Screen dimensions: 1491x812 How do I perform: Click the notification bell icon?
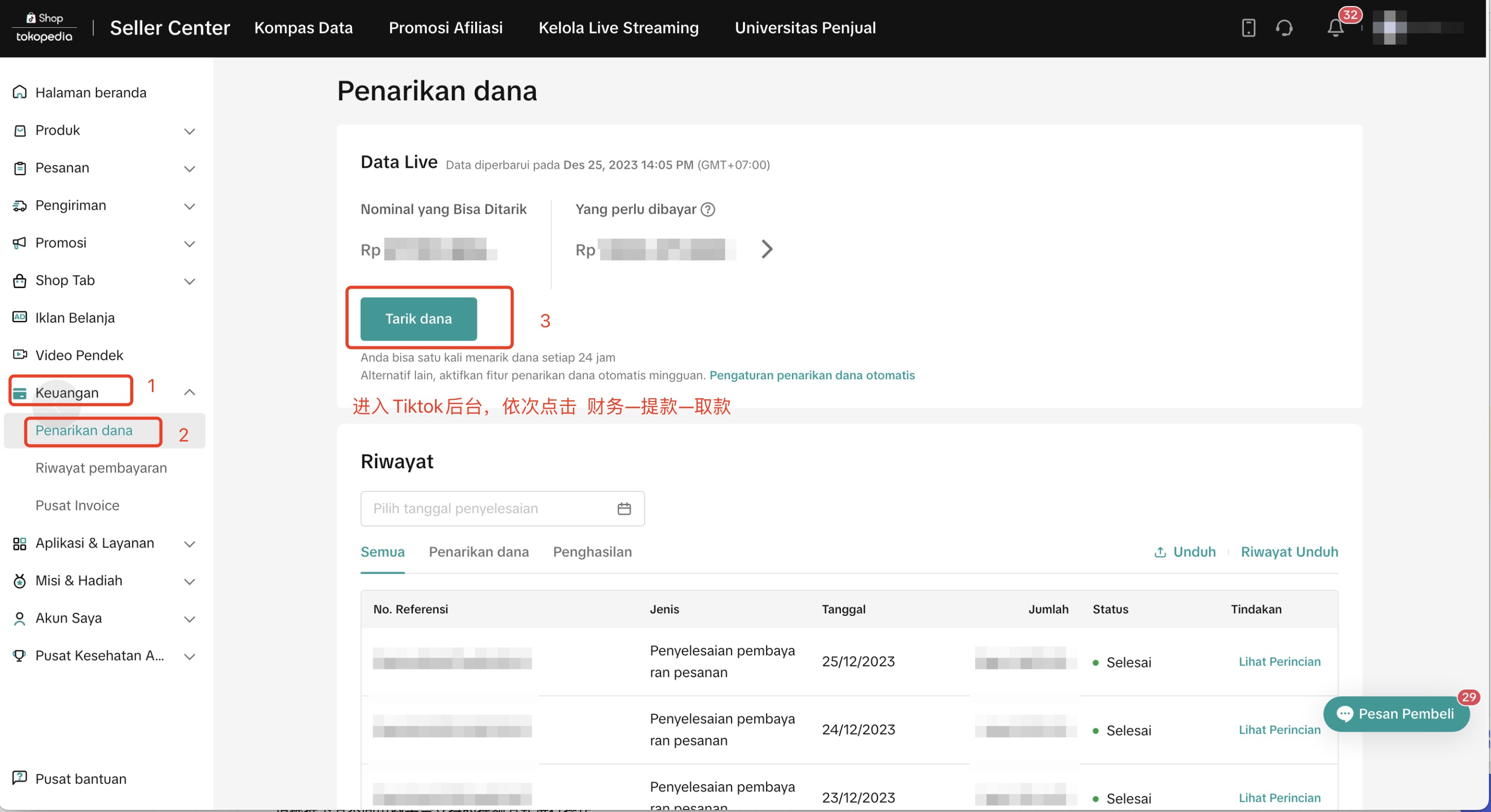tap(1334, 28)
